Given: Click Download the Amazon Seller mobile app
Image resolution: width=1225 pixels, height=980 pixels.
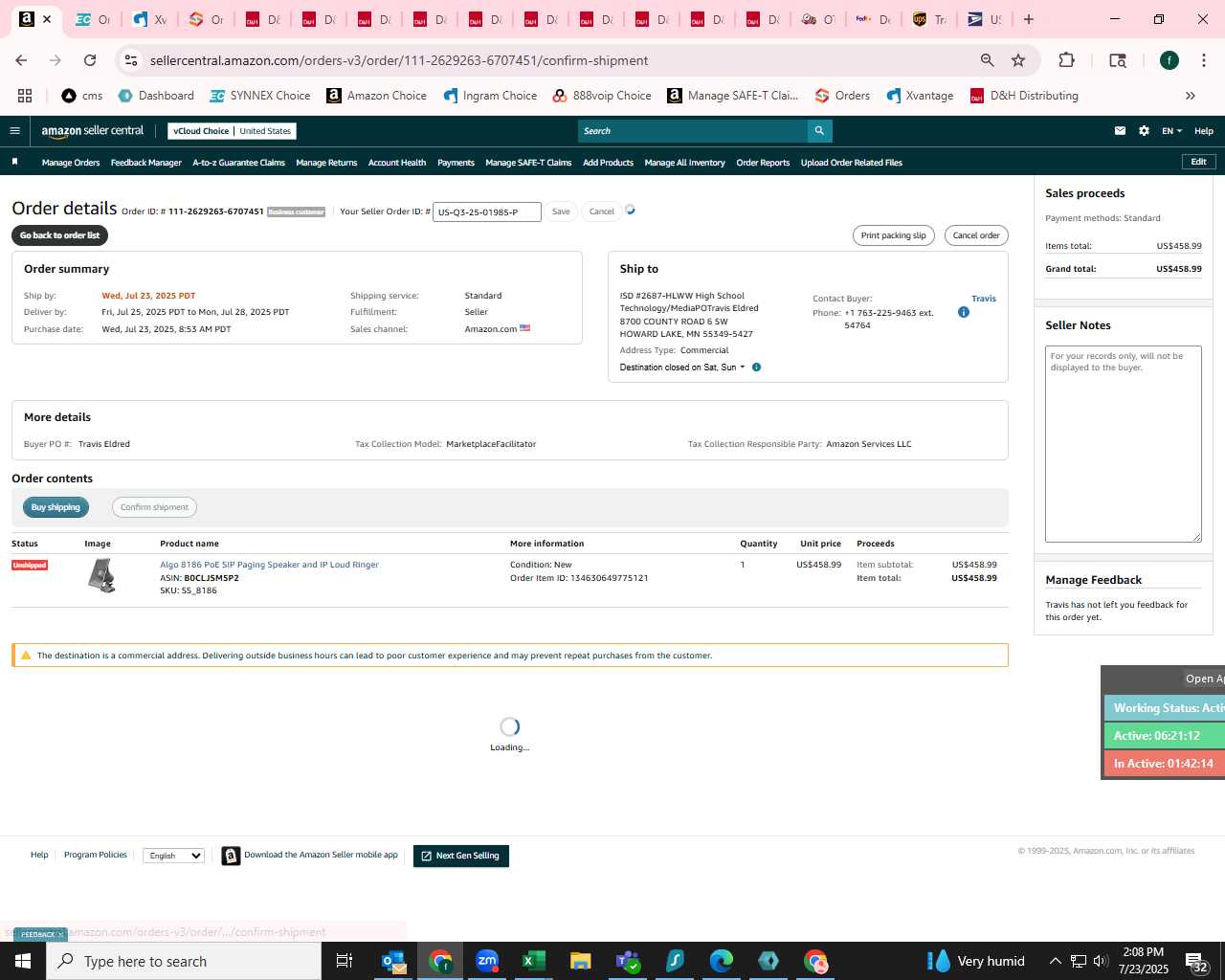Looking at the screenshot, I should coord(310,856).
